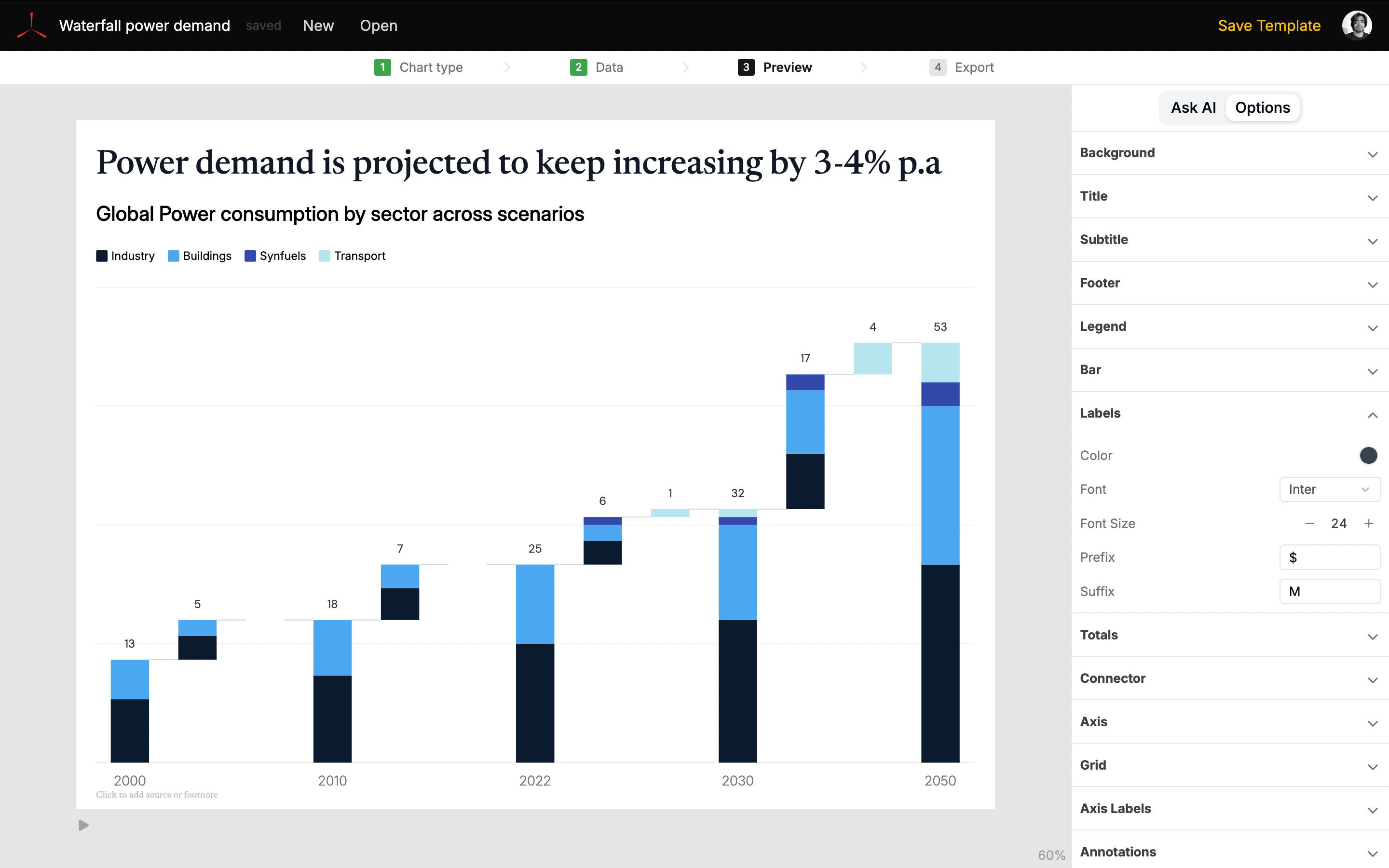The image size is (1389, 868).
Task: Expand the Axis Labels section
Action: (x=1230, y=808)
